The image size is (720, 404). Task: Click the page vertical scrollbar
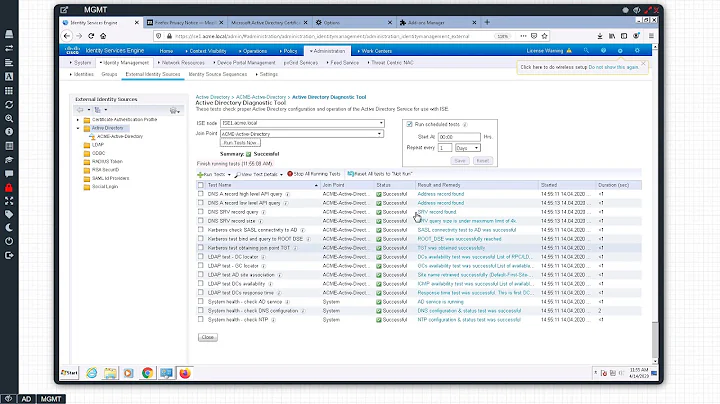655,340
